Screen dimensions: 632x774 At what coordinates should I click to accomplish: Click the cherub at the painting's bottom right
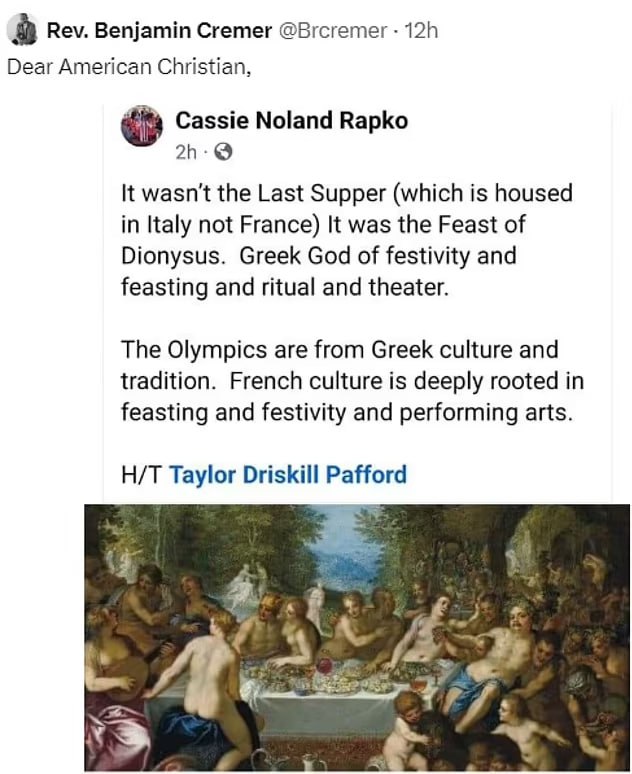pos(523,733)
